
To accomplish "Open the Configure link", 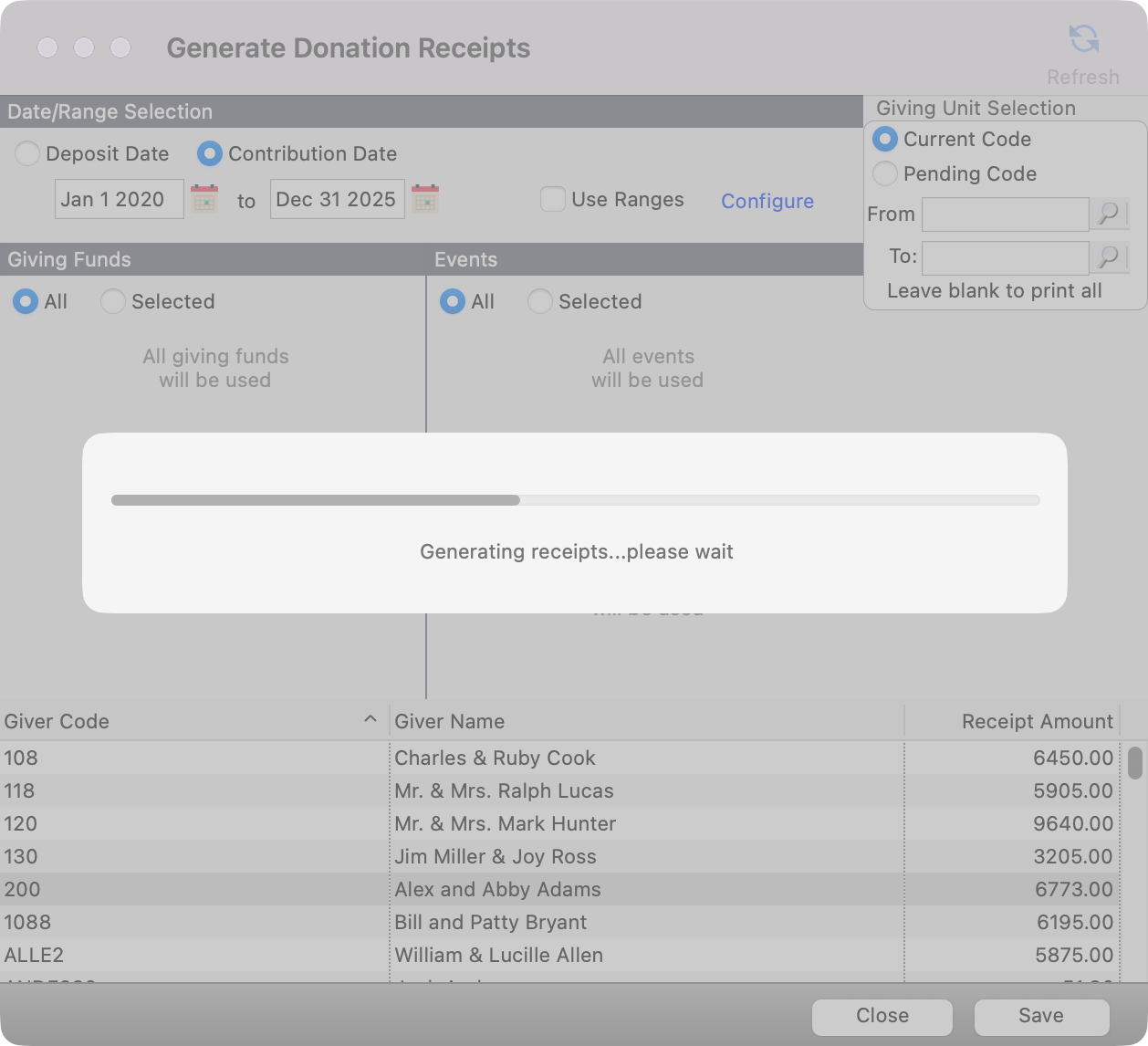I will click(767, 201).
